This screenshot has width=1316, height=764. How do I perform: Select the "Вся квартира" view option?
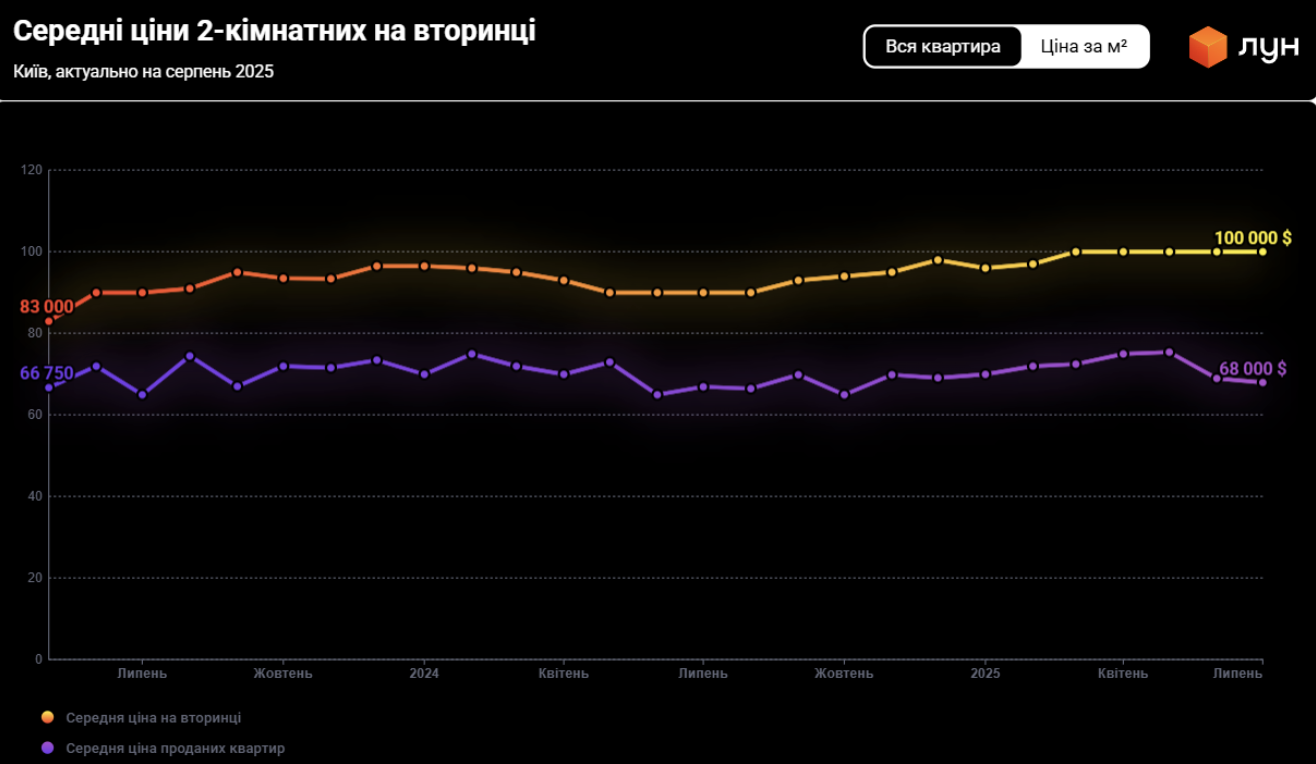[942, 47]
